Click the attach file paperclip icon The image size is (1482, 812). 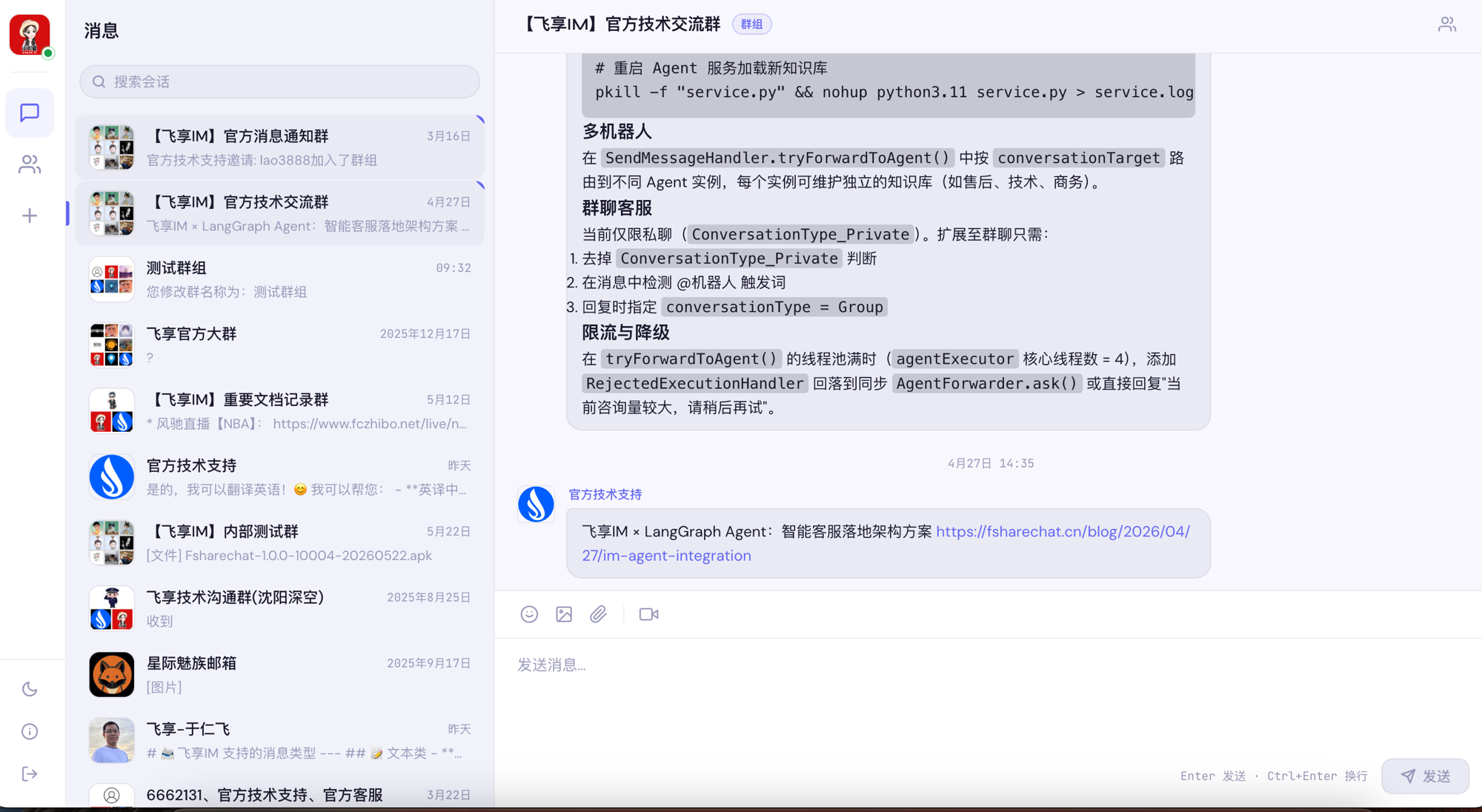point(599,614)
